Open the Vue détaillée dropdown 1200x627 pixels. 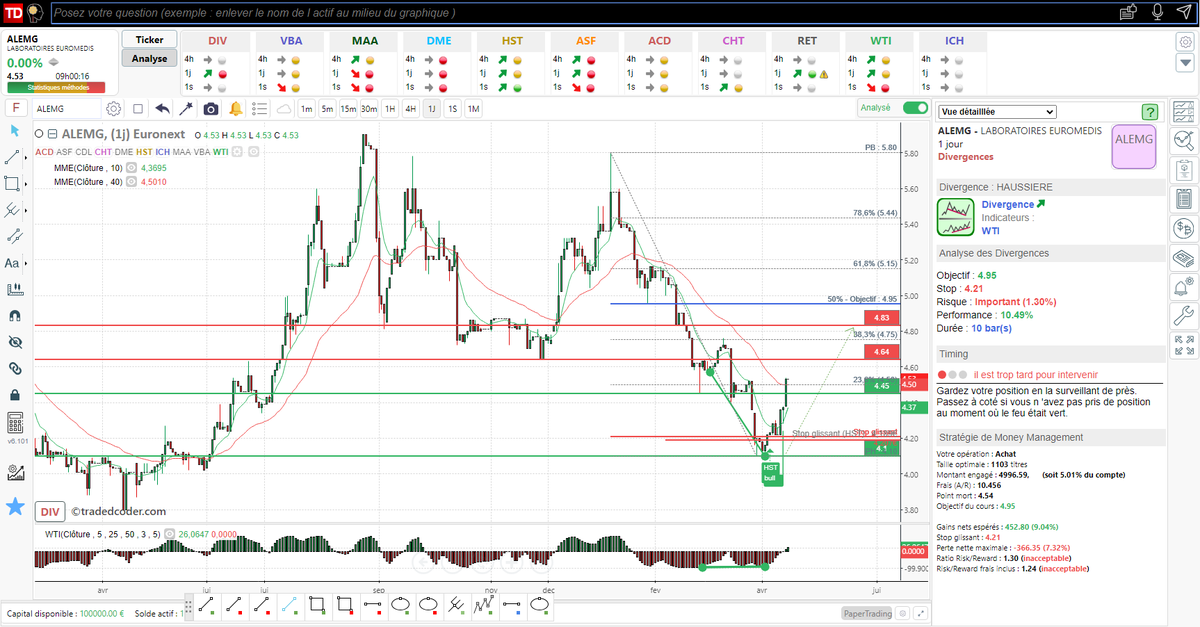pos(997,112)
